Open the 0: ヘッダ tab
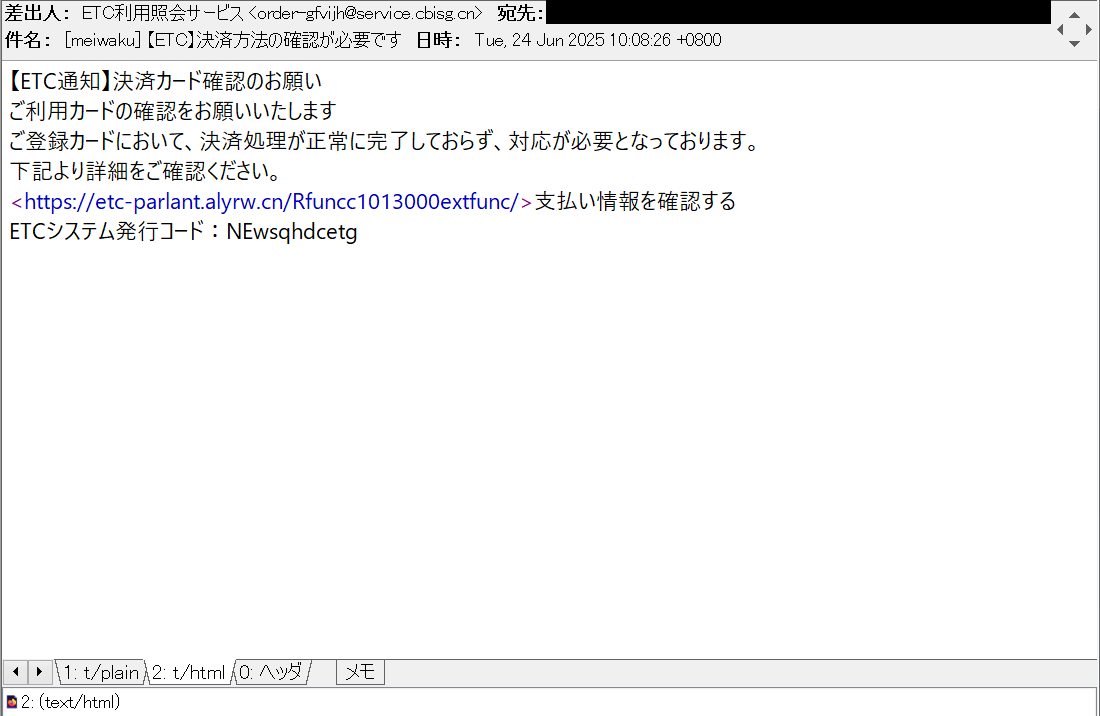 click(x=271, y=672)
